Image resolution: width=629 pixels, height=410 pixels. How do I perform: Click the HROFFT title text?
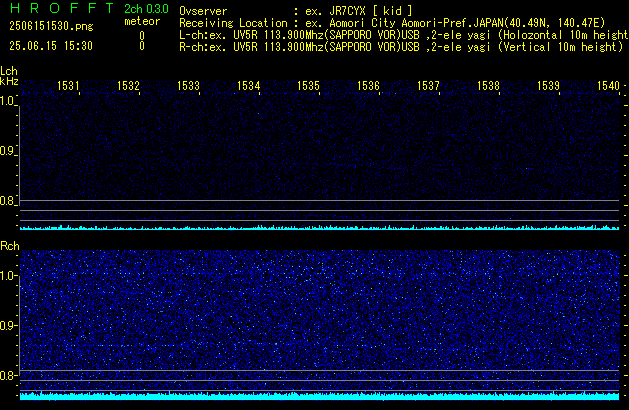[x=62, y=8]
